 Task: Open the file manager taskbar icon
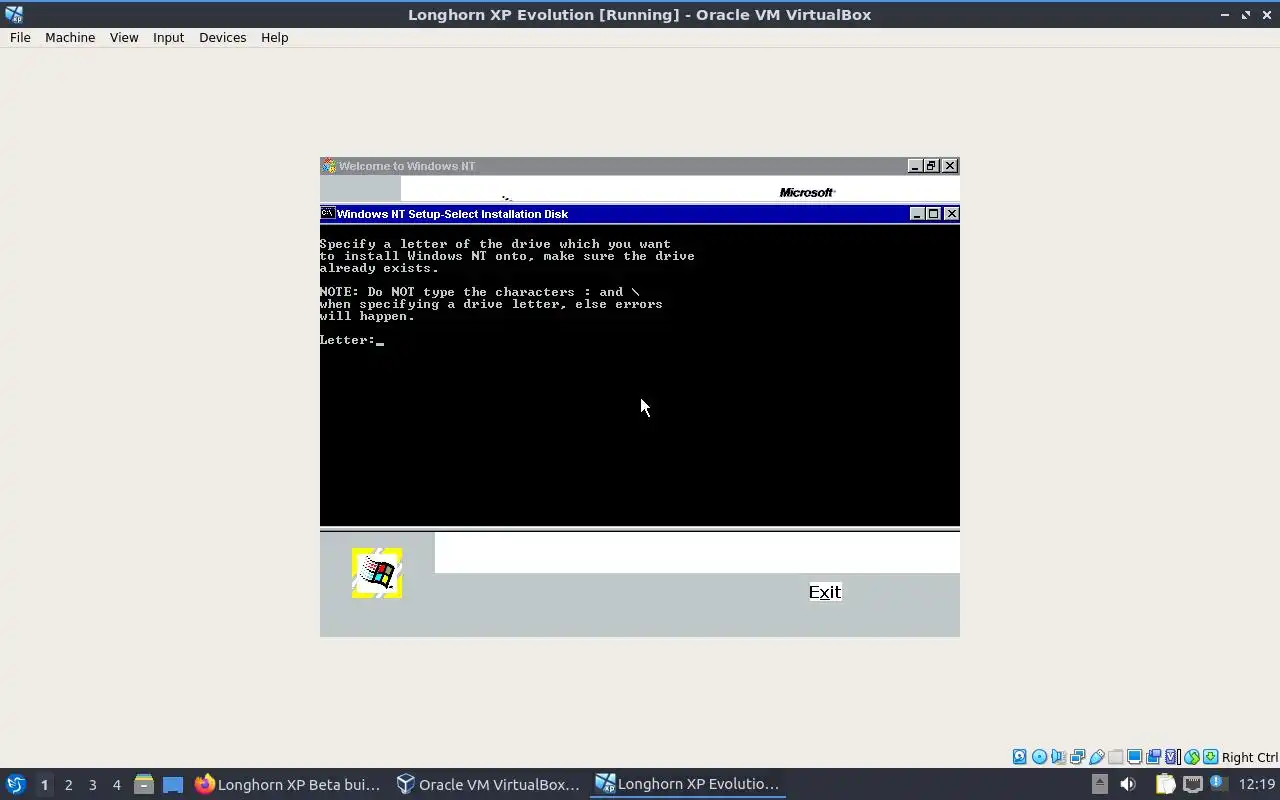143,784
